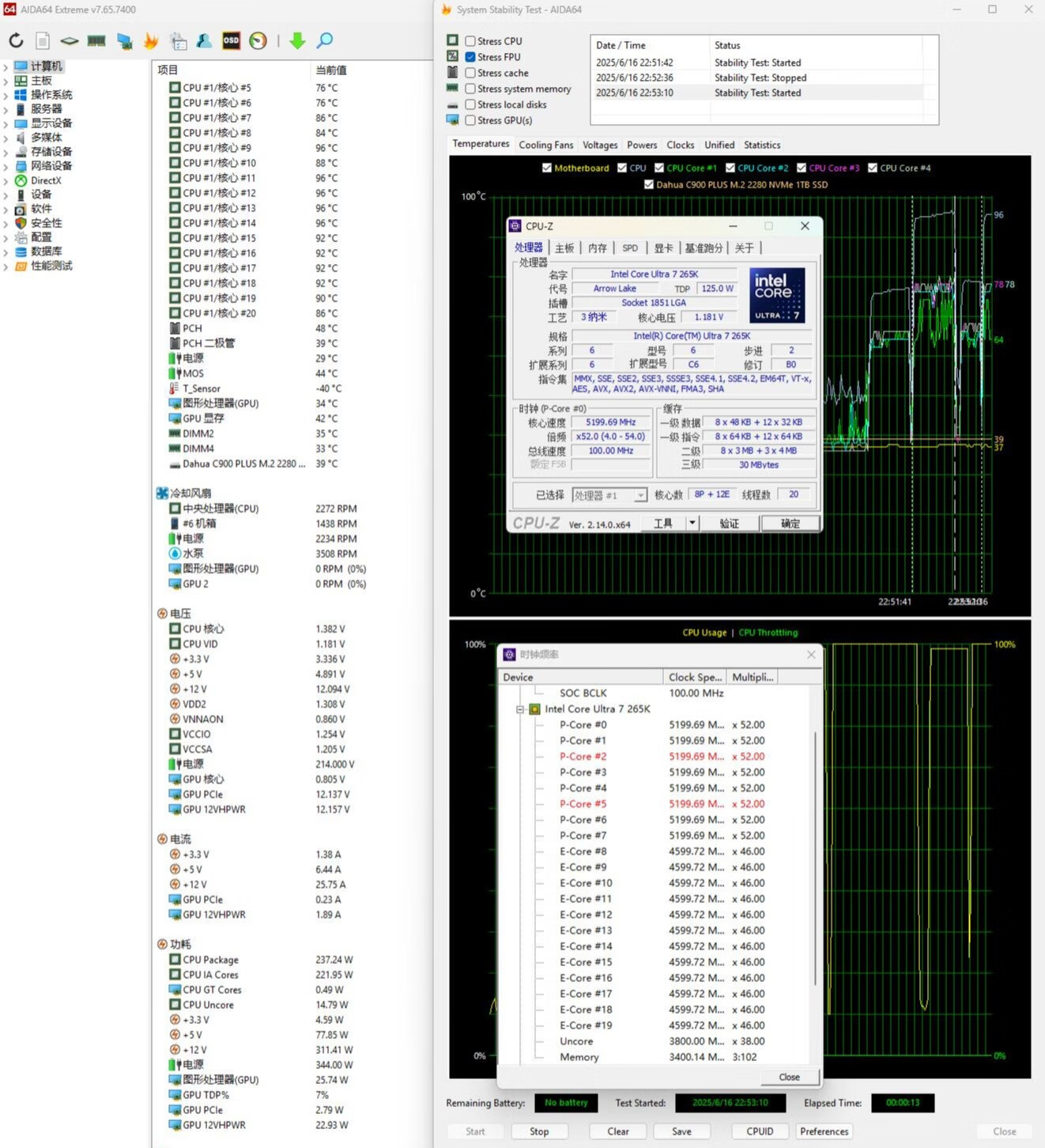The image size is (1045, 1148).
Task: Click the 冷却风扇 fan section icon
Action: click(x=162, y=493)
